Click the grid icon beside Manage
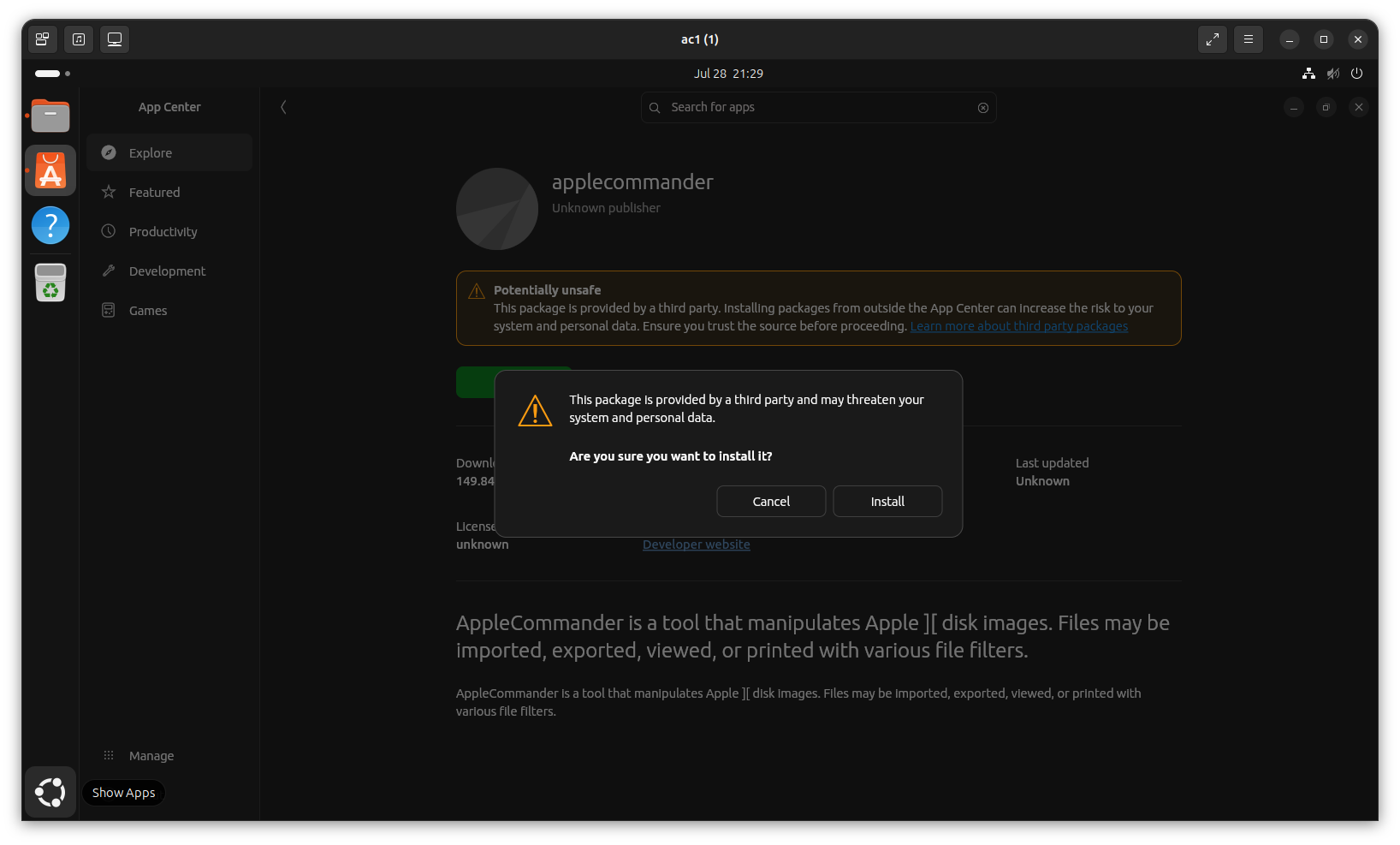This screenshot has height=845, width=1400. click(x=109, y=755)
